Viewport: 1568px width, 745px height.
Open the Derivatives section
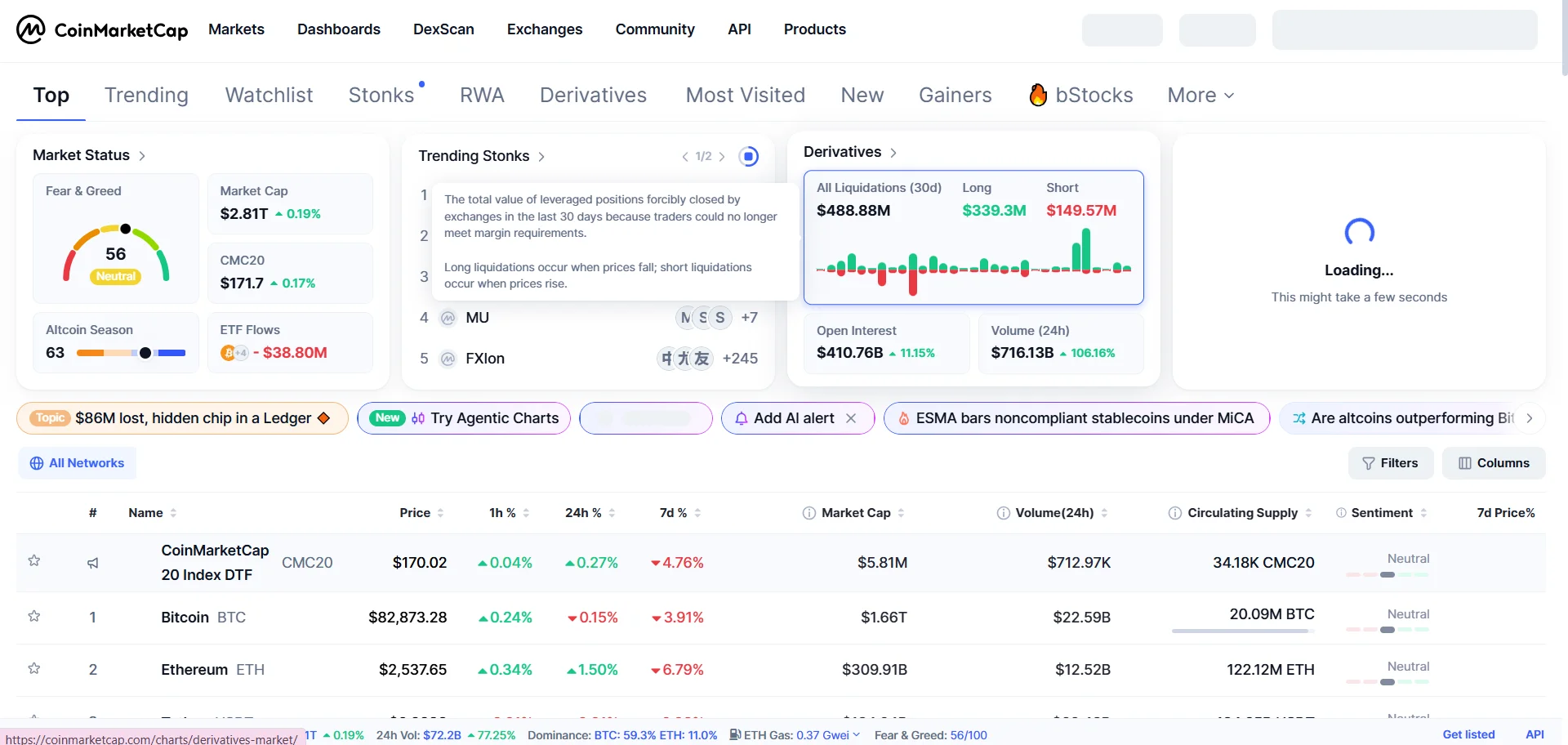[x=850, y=152]
